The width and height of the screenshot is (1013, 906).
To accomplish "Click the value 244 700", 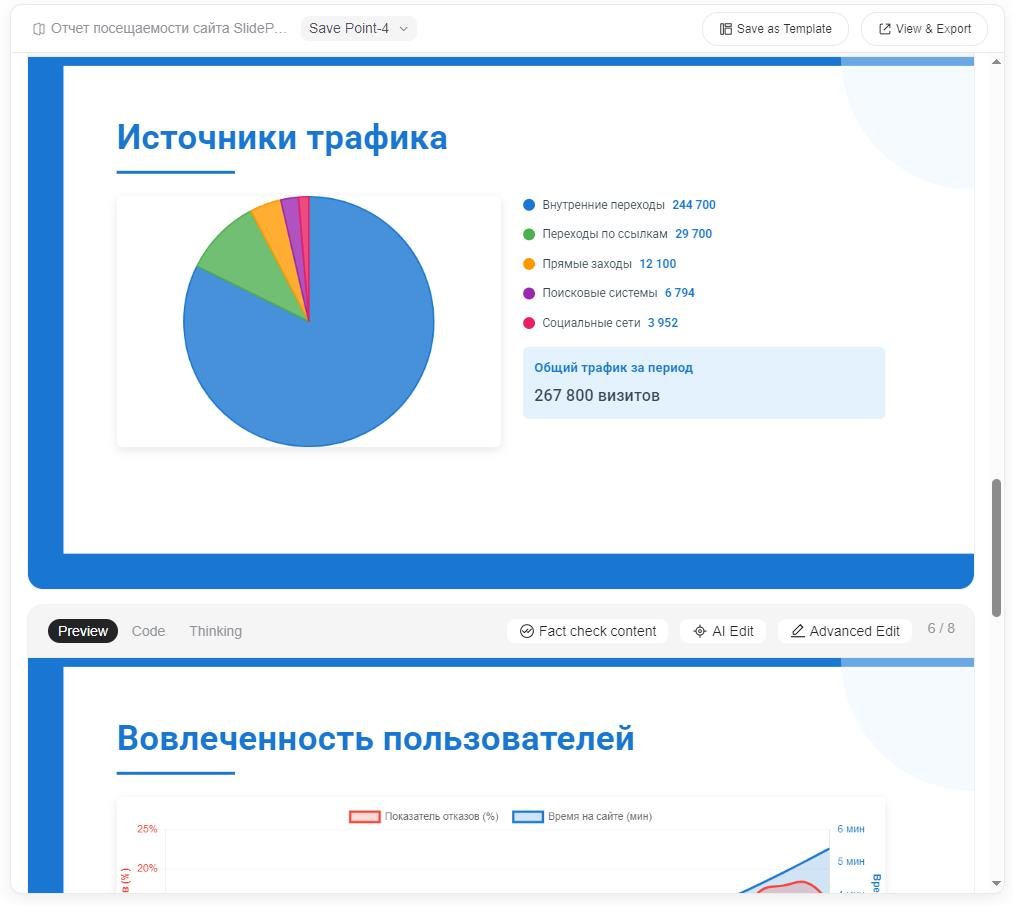I will (x=694, y=205).
